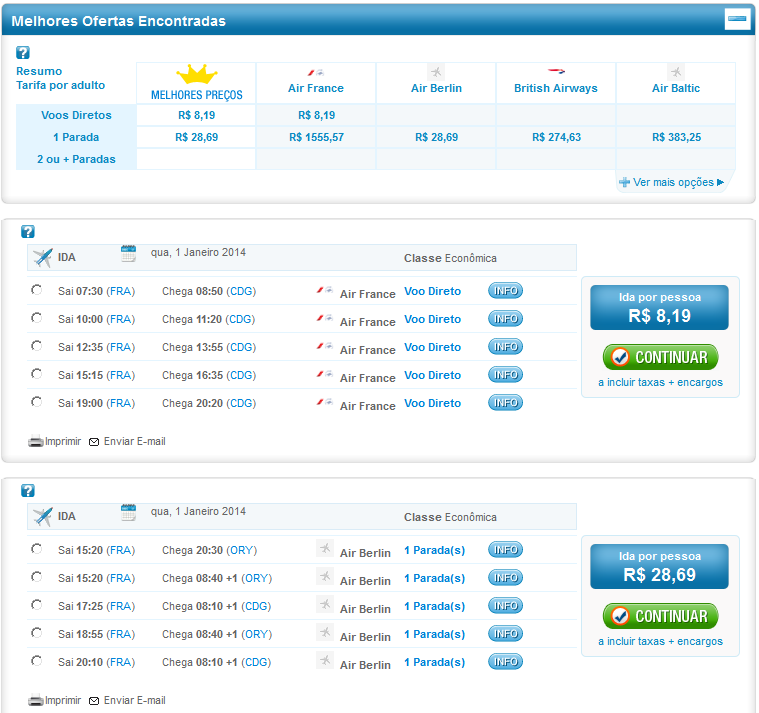The image size is (759, 713).
Task: Email the Air France flights list
Action: point(127,441)
